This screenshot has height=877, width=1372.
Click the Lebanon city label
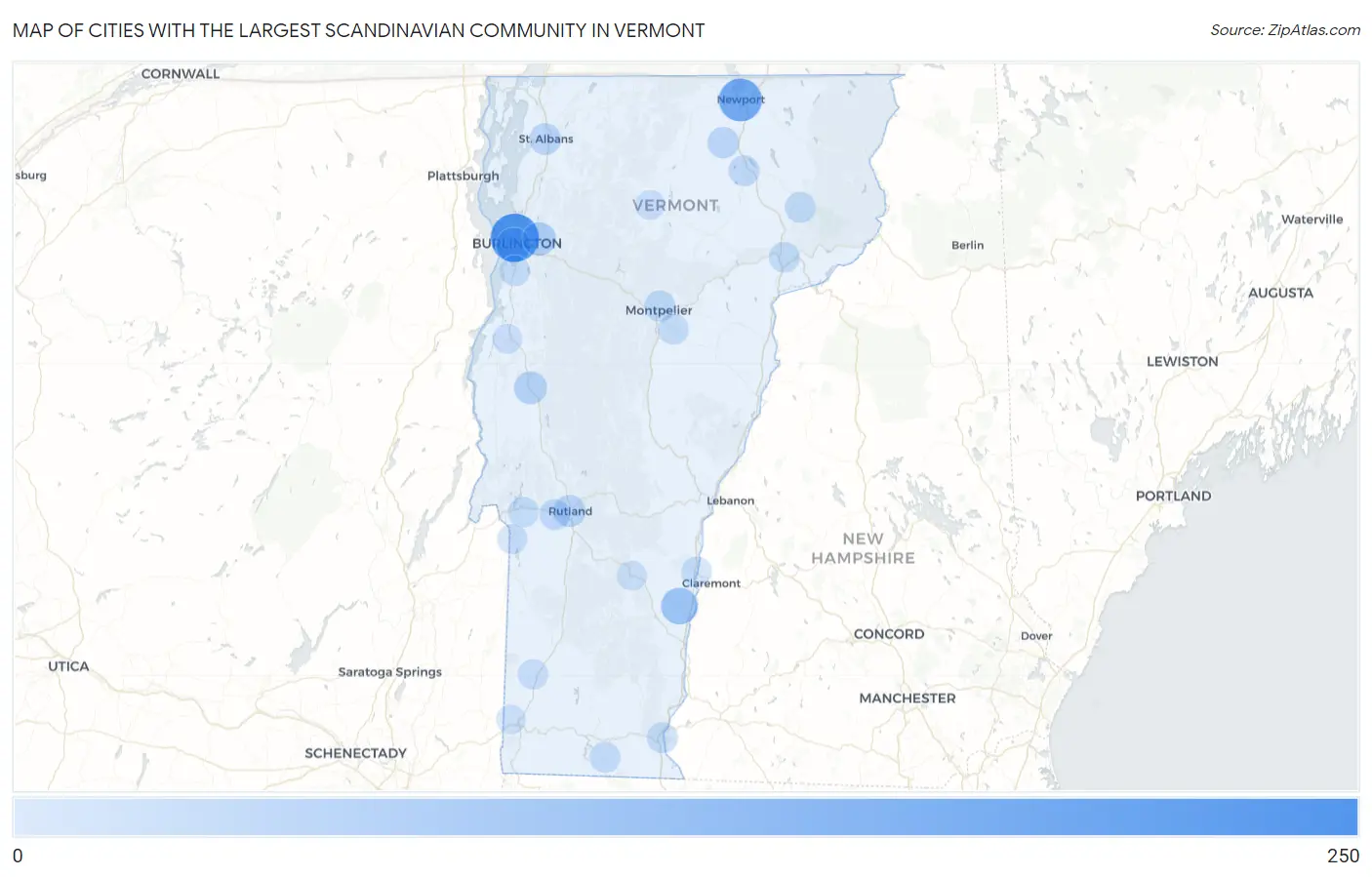pos(730,500)
